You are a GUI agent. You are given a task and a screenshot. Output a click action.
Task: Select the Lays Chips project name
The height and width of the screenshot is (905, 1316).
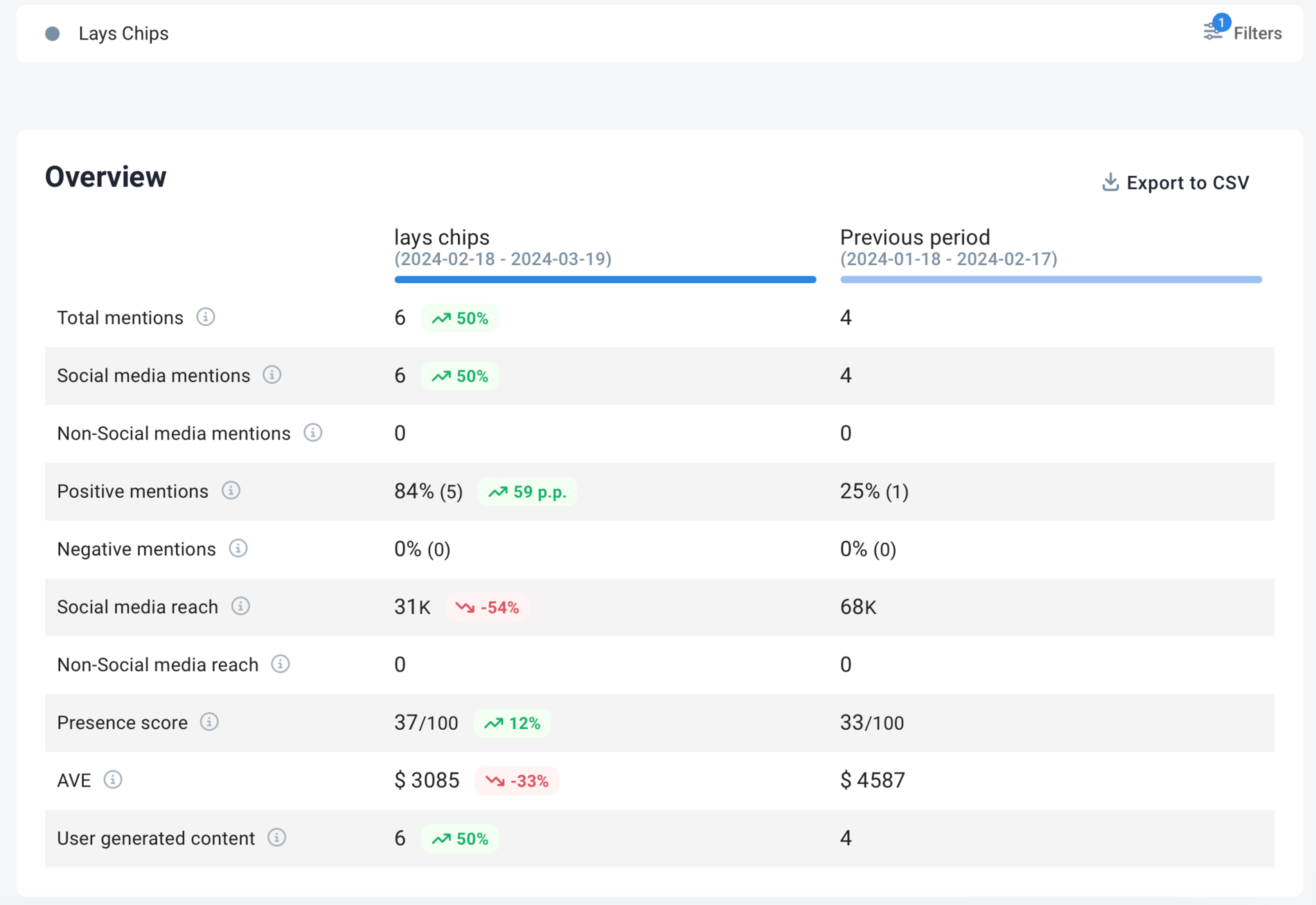coord(123,33)
